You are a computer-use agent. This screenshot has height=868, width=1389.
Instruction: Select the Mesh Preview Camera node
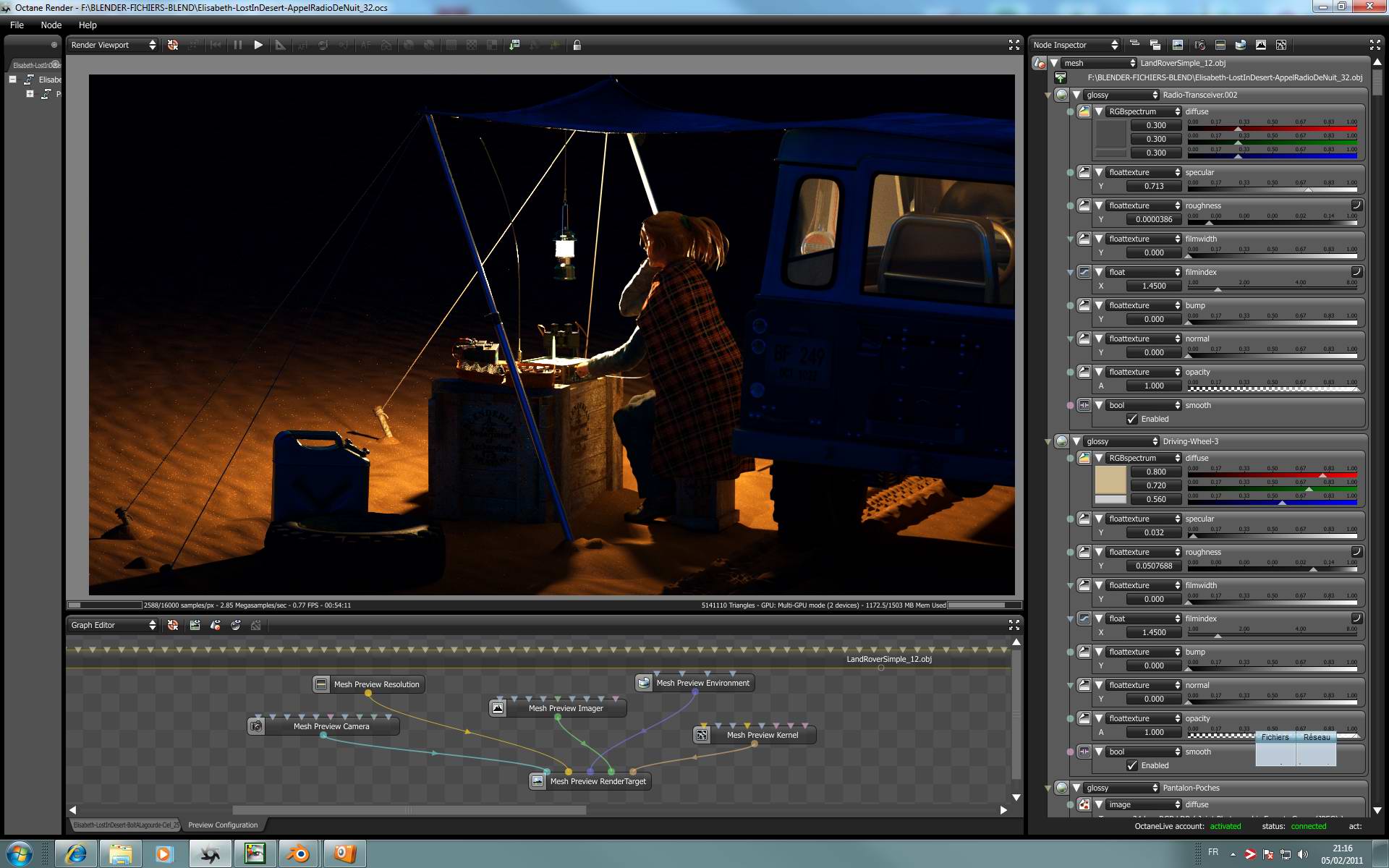click(x=331, y=726)
